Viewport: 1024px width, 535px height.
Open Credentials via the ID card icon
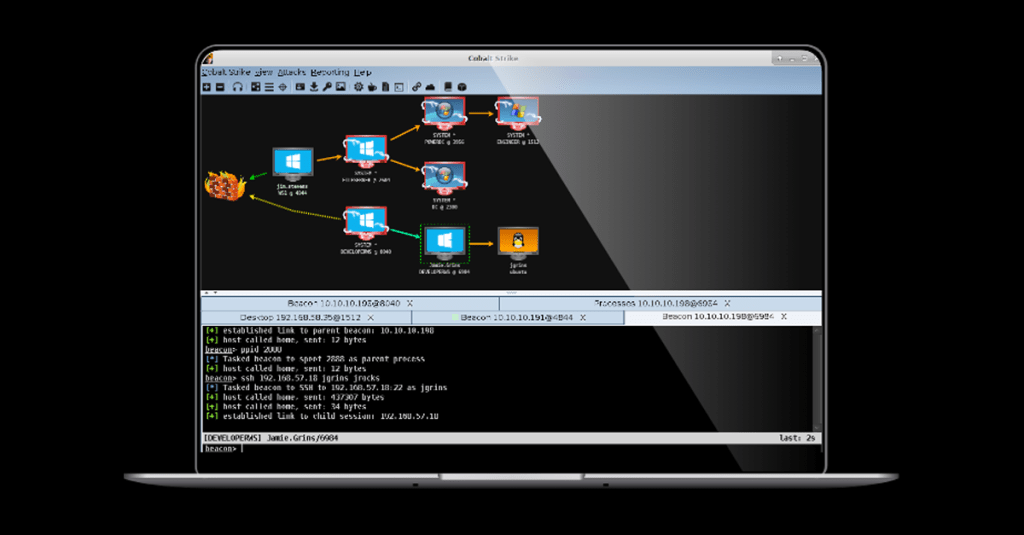click(300, 87)
